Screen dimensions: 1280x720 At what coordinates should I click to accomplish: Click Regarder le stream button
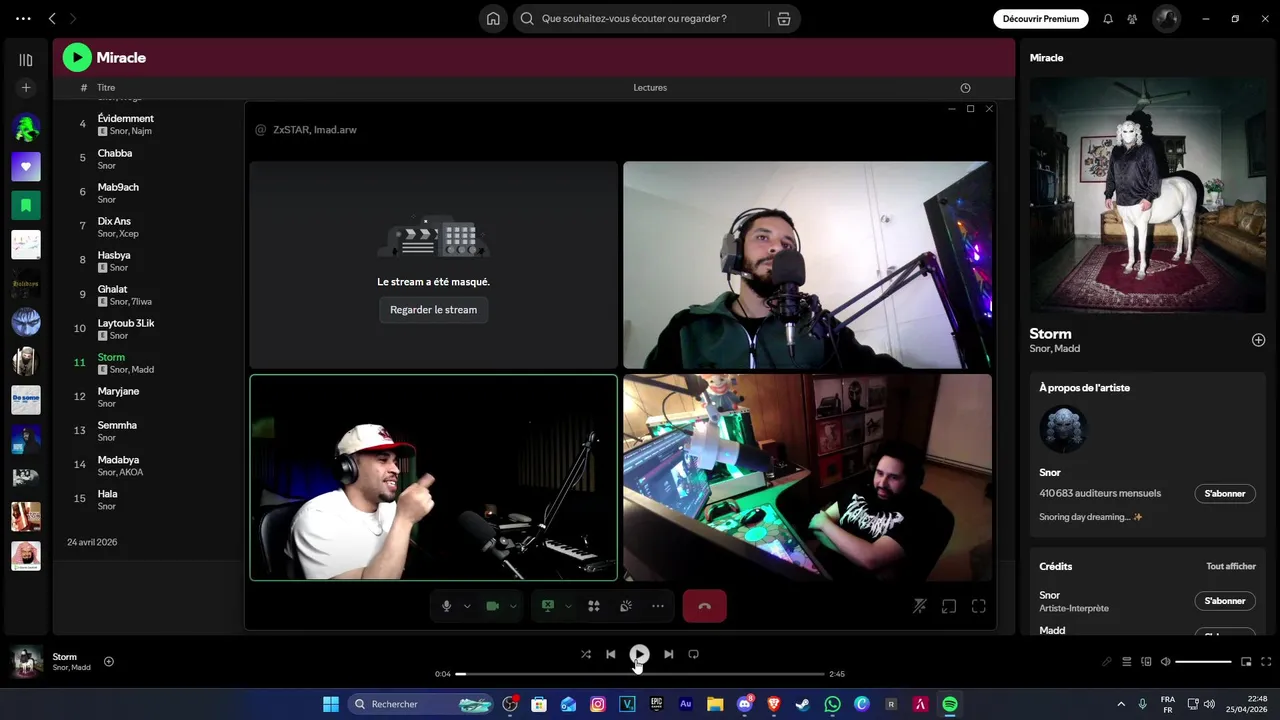tap(433, 310)
